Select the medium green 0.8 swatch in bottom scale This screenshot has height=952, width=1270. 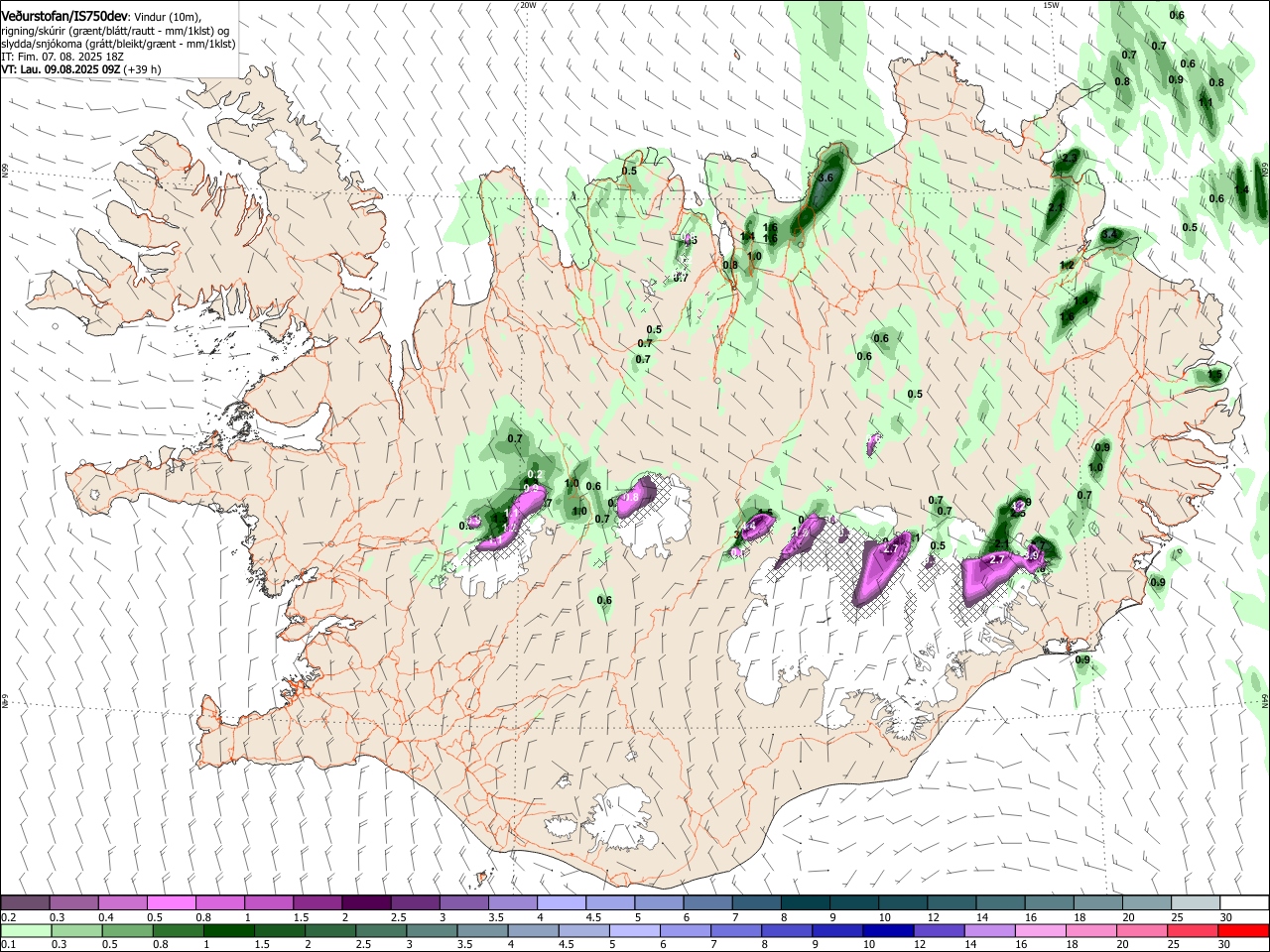click(178, 930)
